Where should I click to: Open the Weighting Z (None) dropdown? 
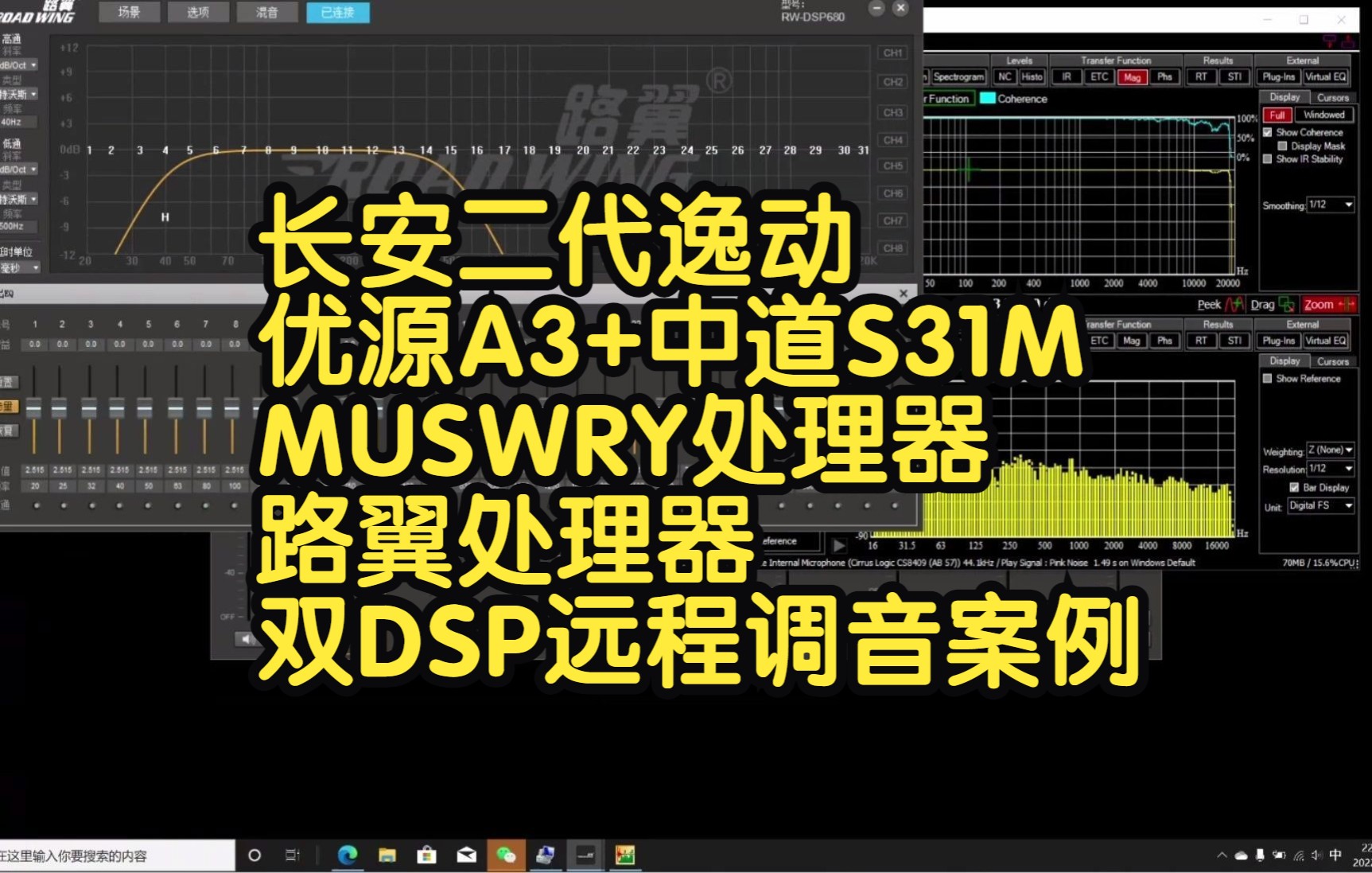click(1331, 450)
